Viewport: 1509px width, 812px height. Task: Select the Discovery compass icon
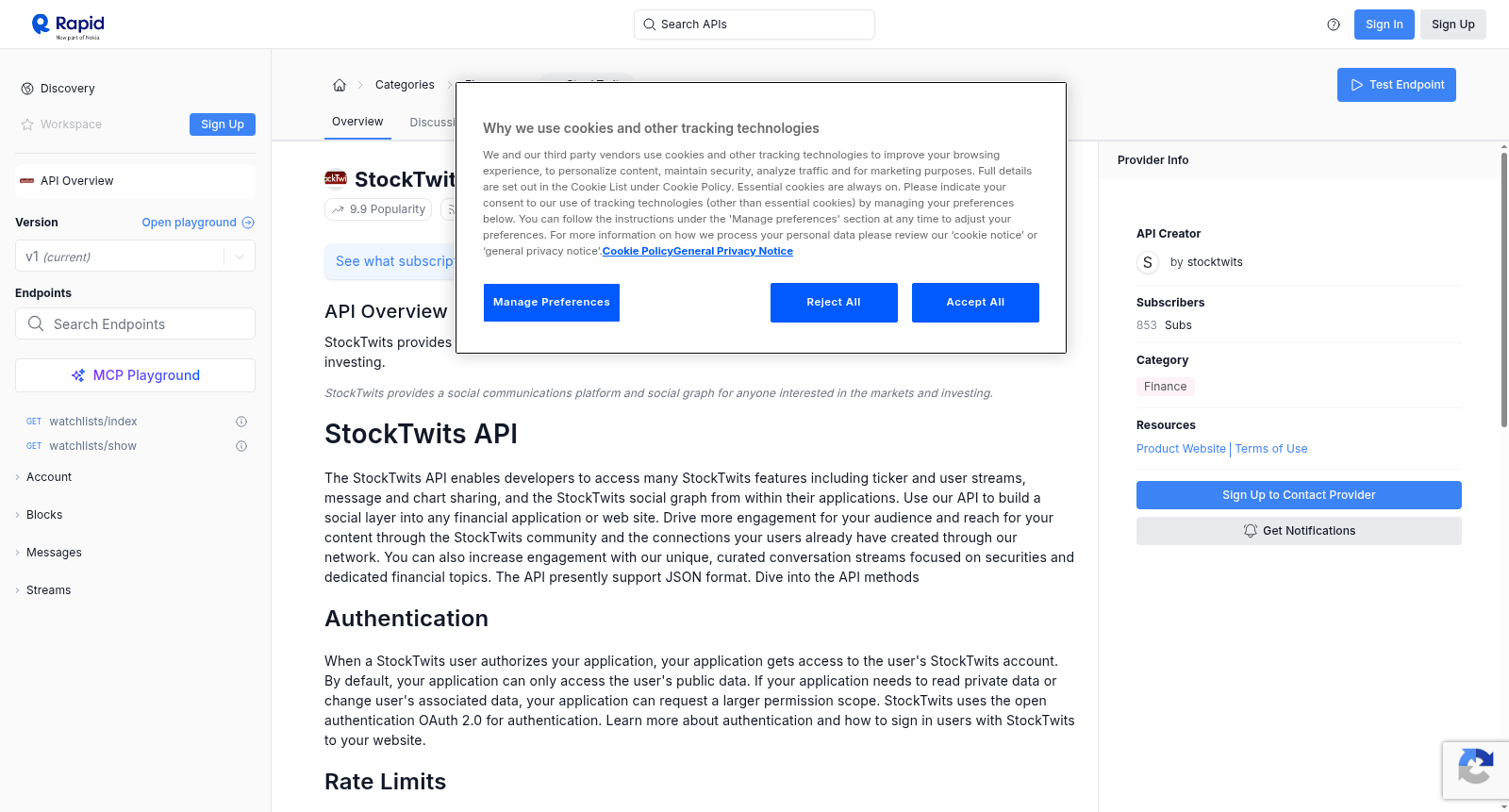click(27, 89)
